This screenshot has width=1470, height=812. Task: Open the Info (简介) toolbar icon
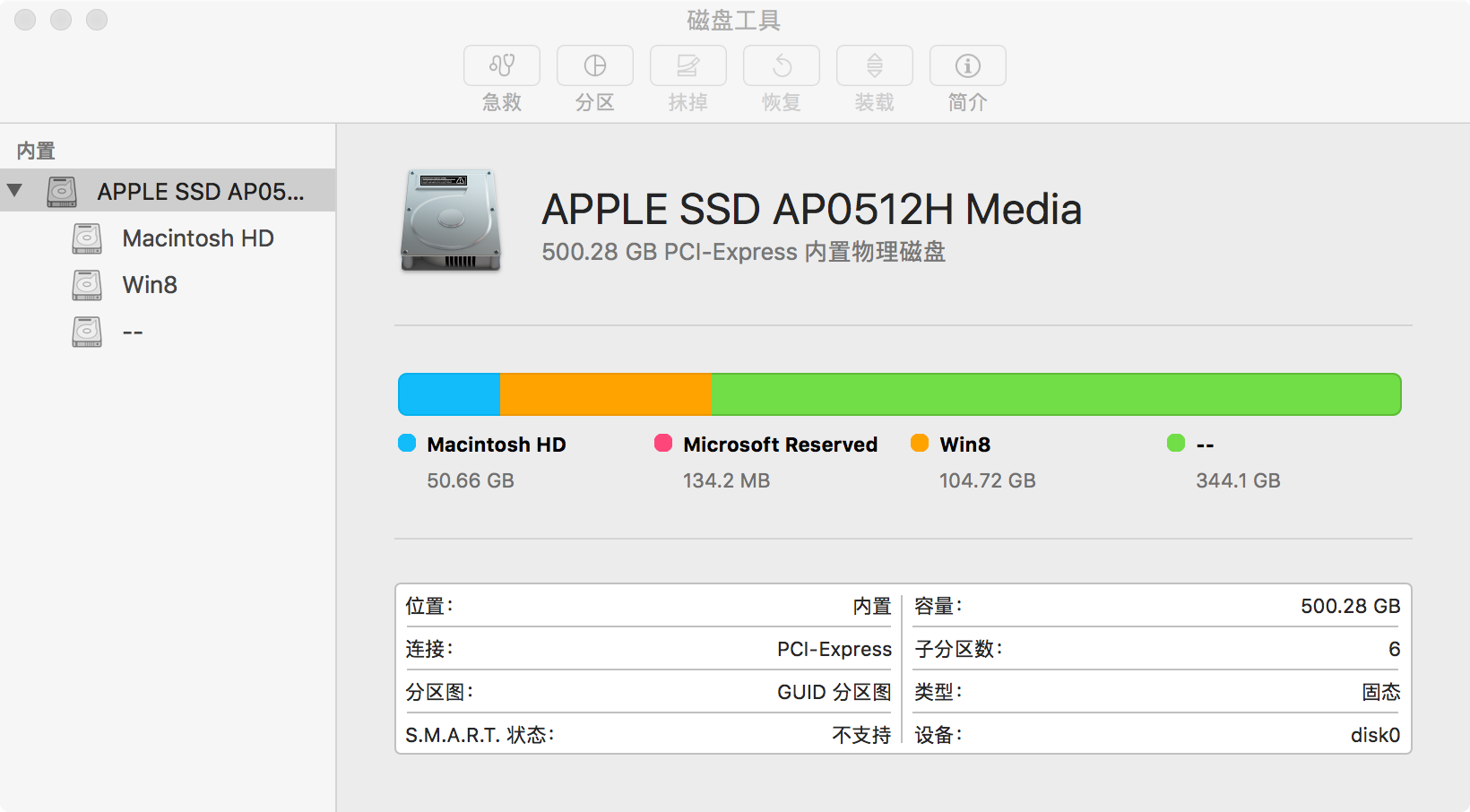968,65
